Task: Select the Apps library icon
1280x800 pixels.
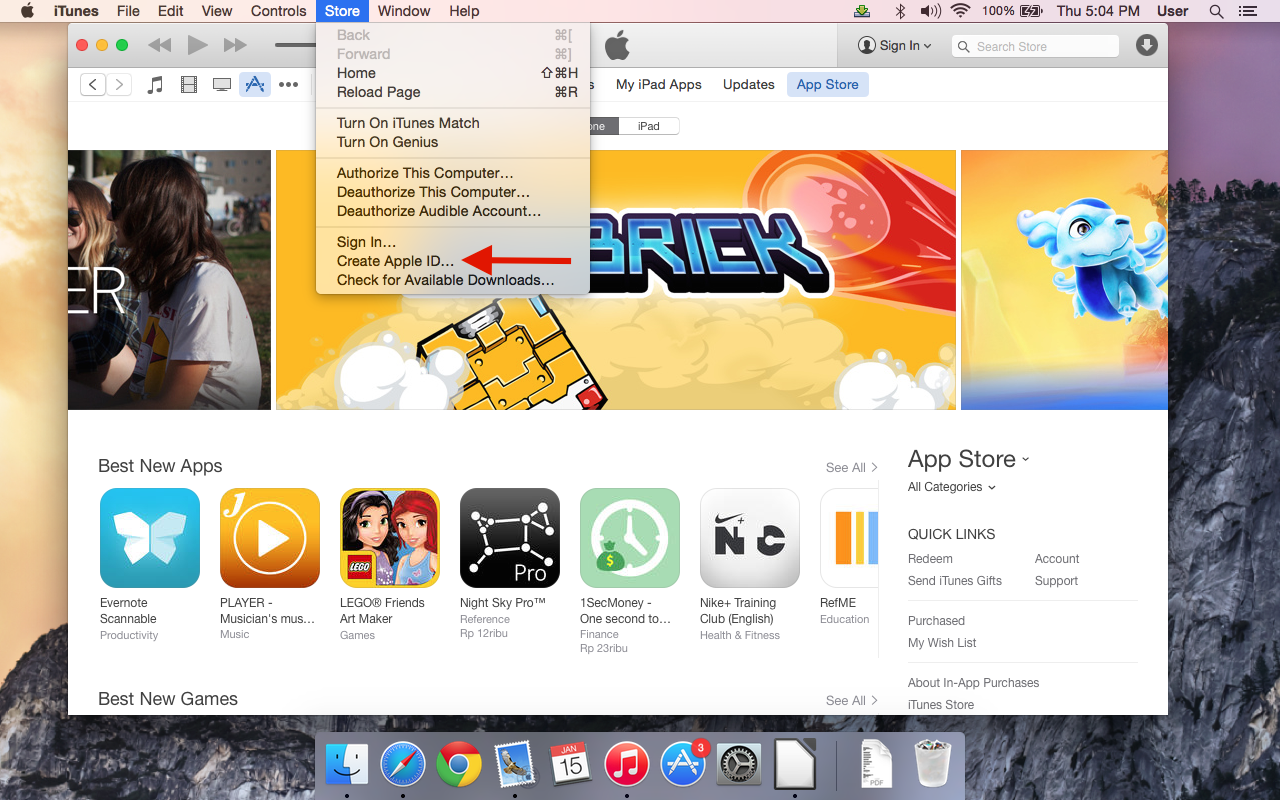Action: pos(255,85)
